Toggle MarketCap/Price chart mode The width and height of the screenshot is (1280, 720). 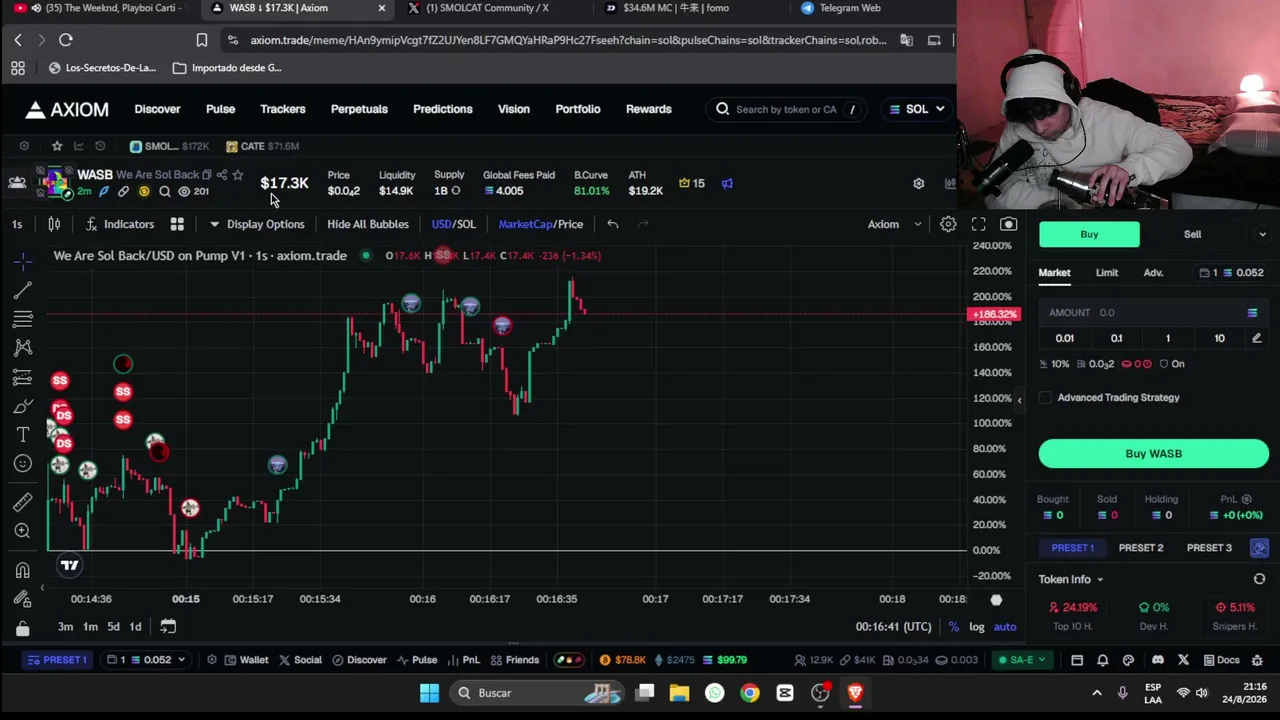pyautogui.click(x=541, y=224)
